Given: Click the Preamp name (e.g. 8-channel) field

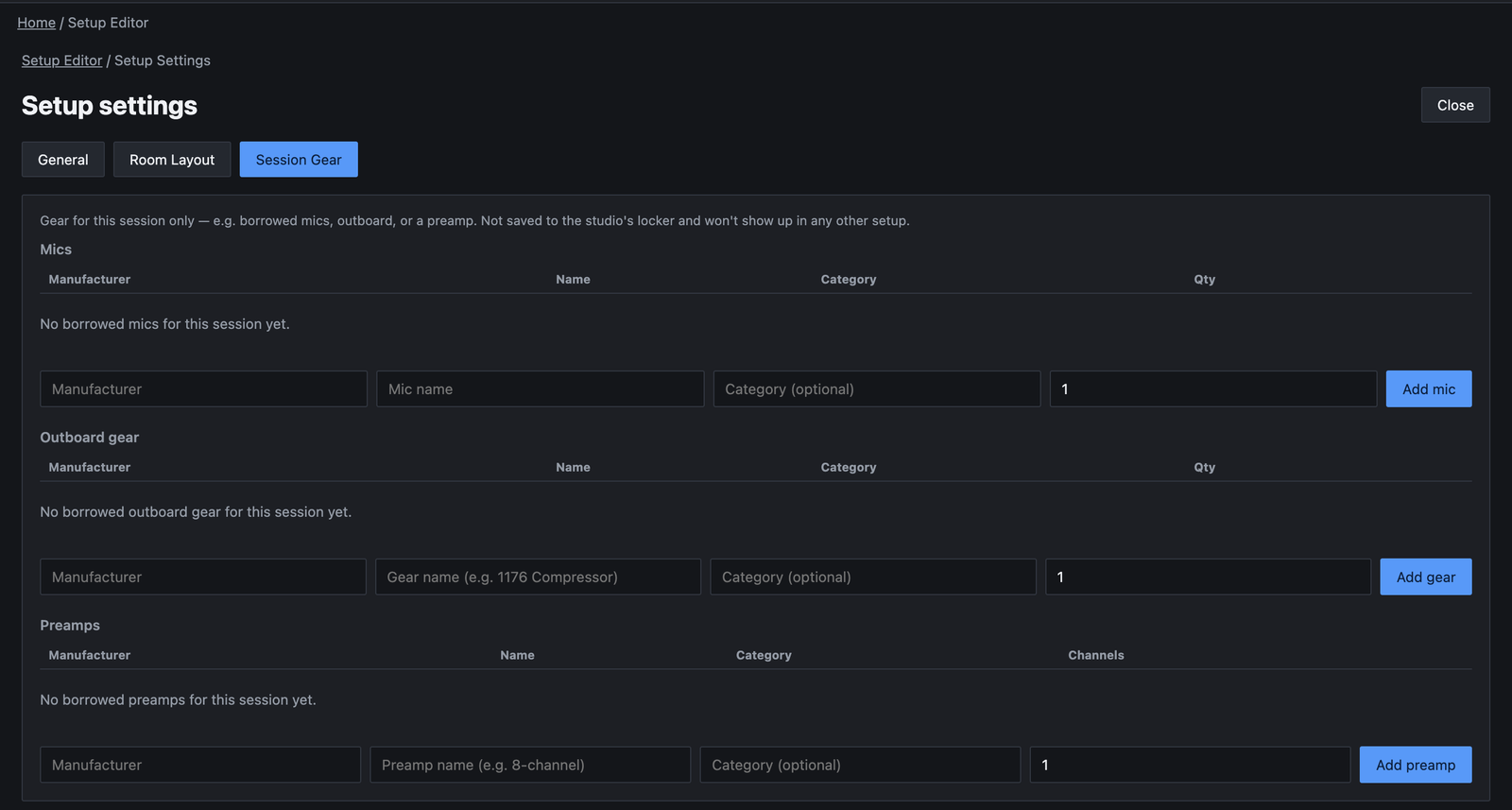Looking at the screenshot, I should coord(530,765).
